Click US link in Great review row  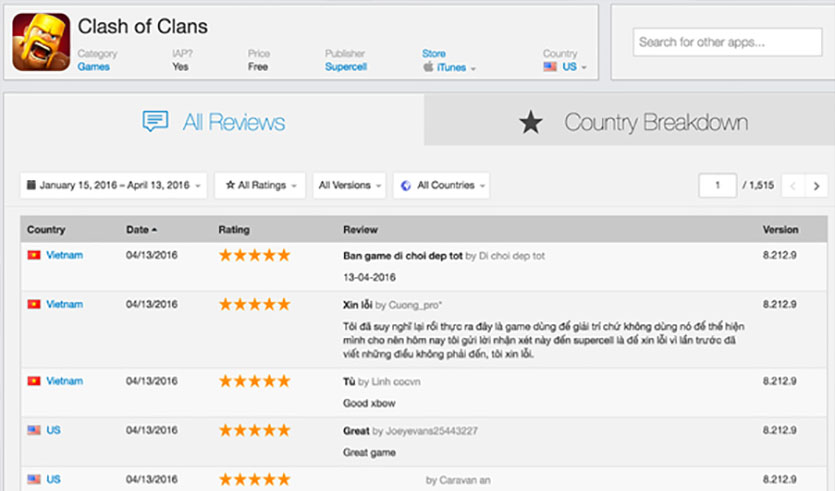click(x=53, y=430)
